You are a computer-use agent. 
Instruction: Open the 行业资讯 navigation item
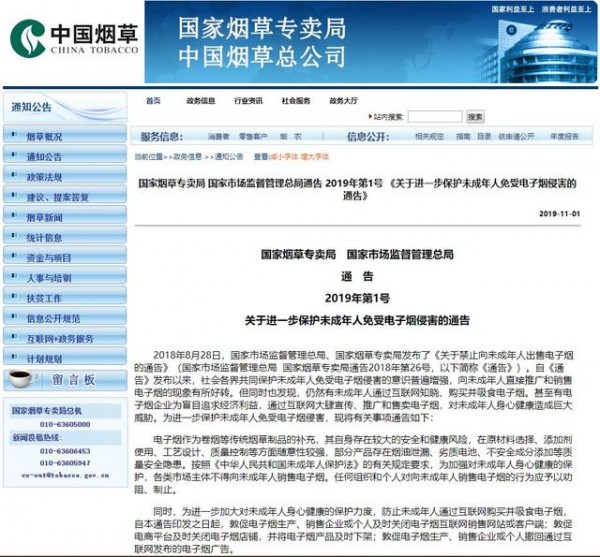248,101
